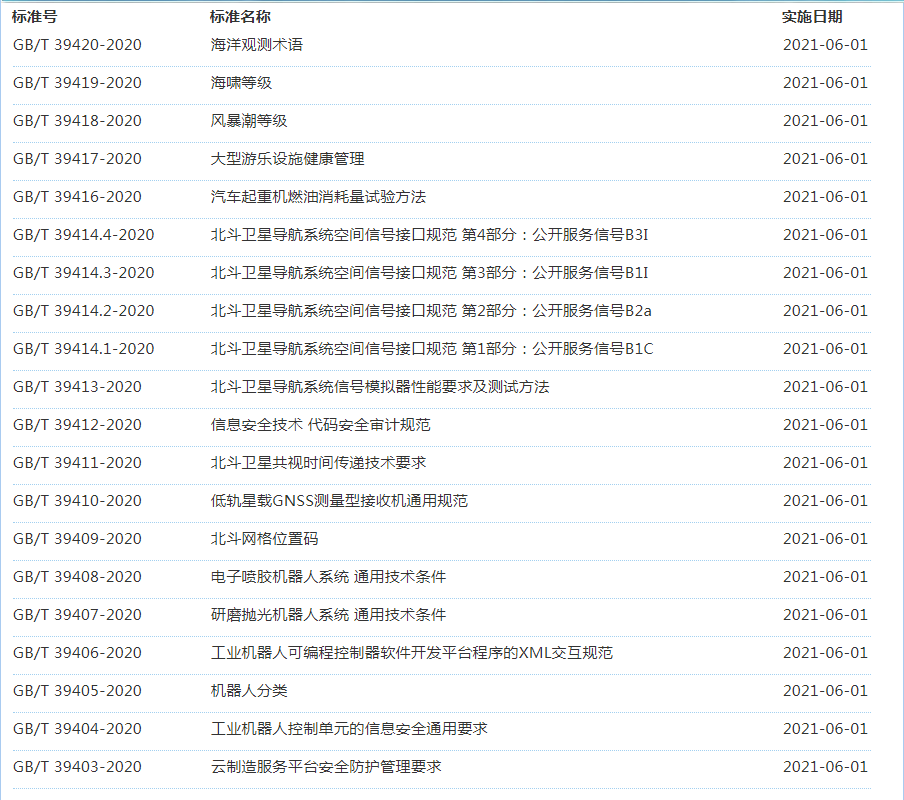Click the 实施日期 column header
The width and height of the screenshot is (904, 800).
812,17
